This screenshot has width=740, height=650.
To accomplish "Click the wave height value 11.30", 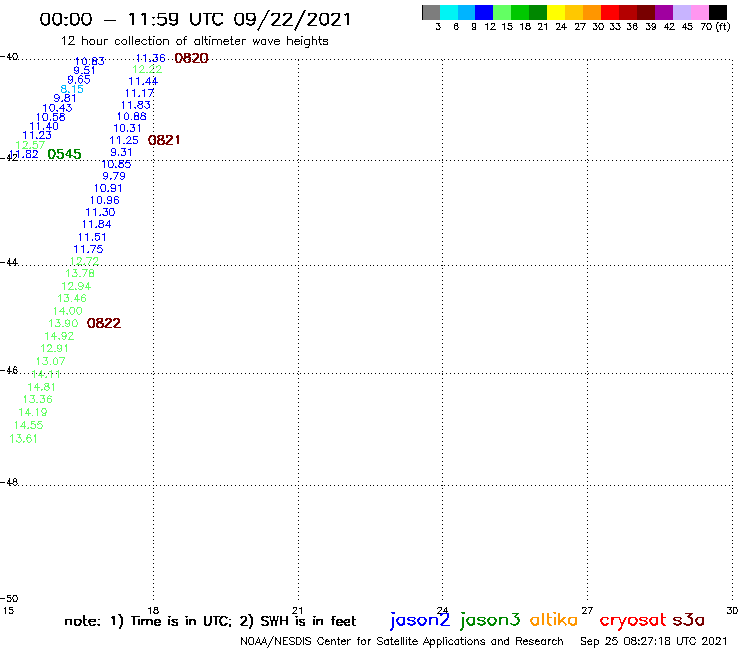I will coord(100,212).
